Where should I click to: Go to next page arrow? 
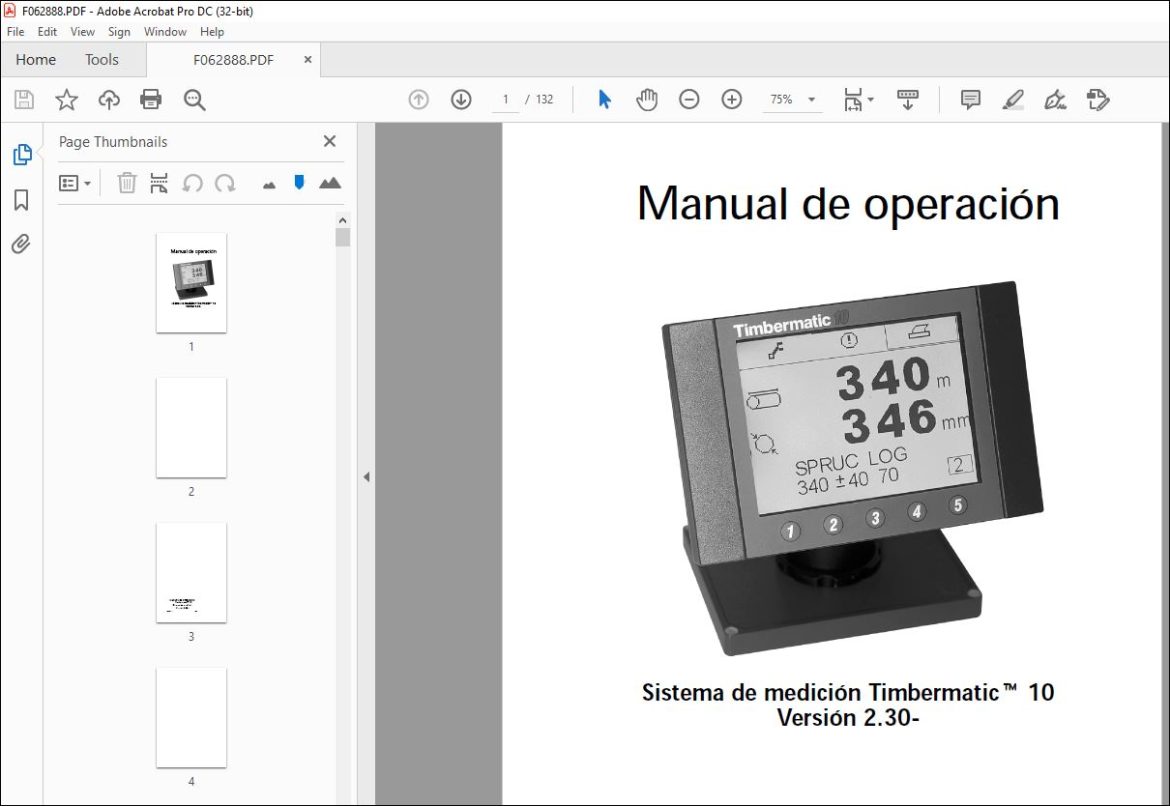(461, 99)
